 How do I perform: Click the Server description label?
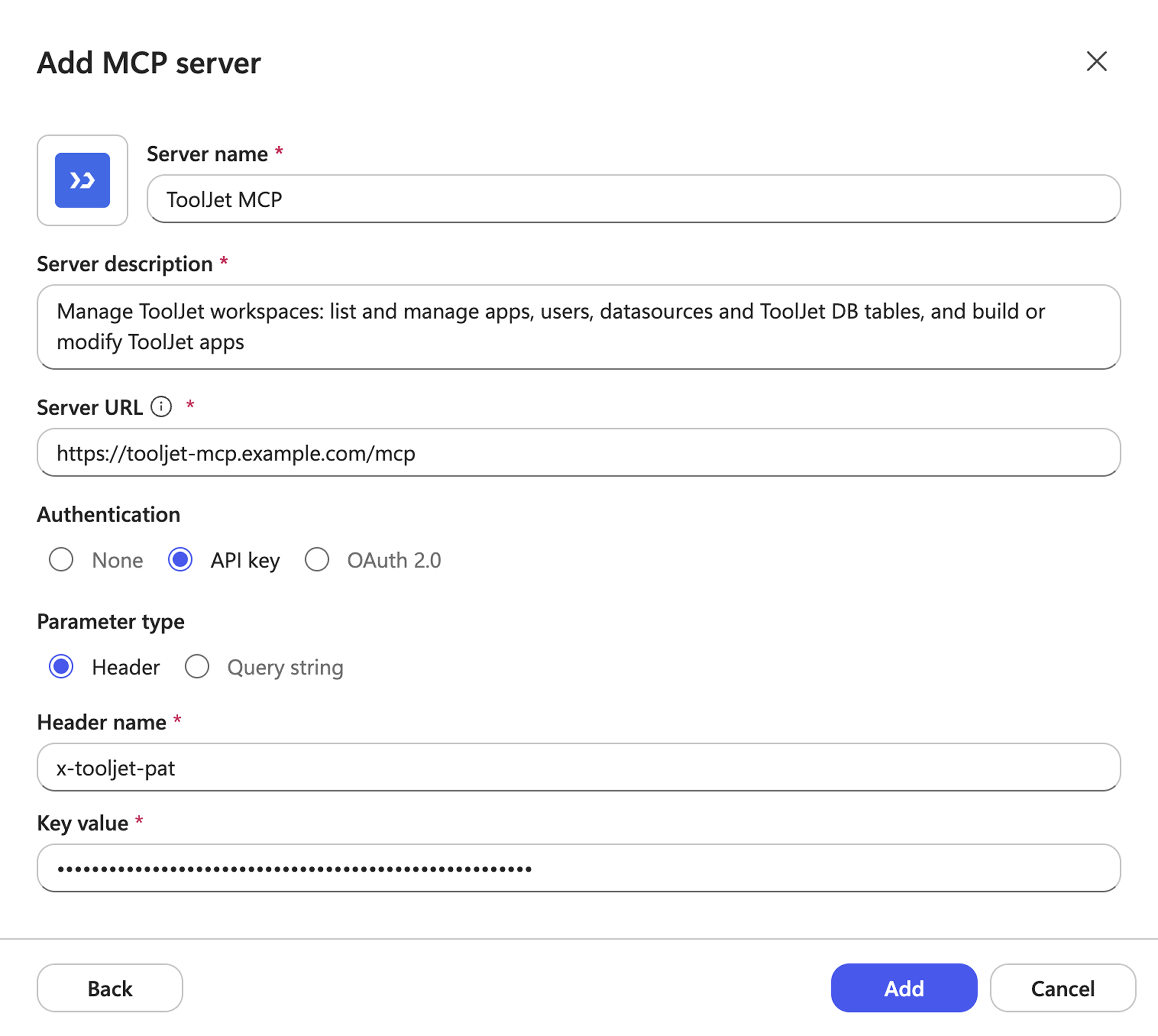(x=125, y=265)
